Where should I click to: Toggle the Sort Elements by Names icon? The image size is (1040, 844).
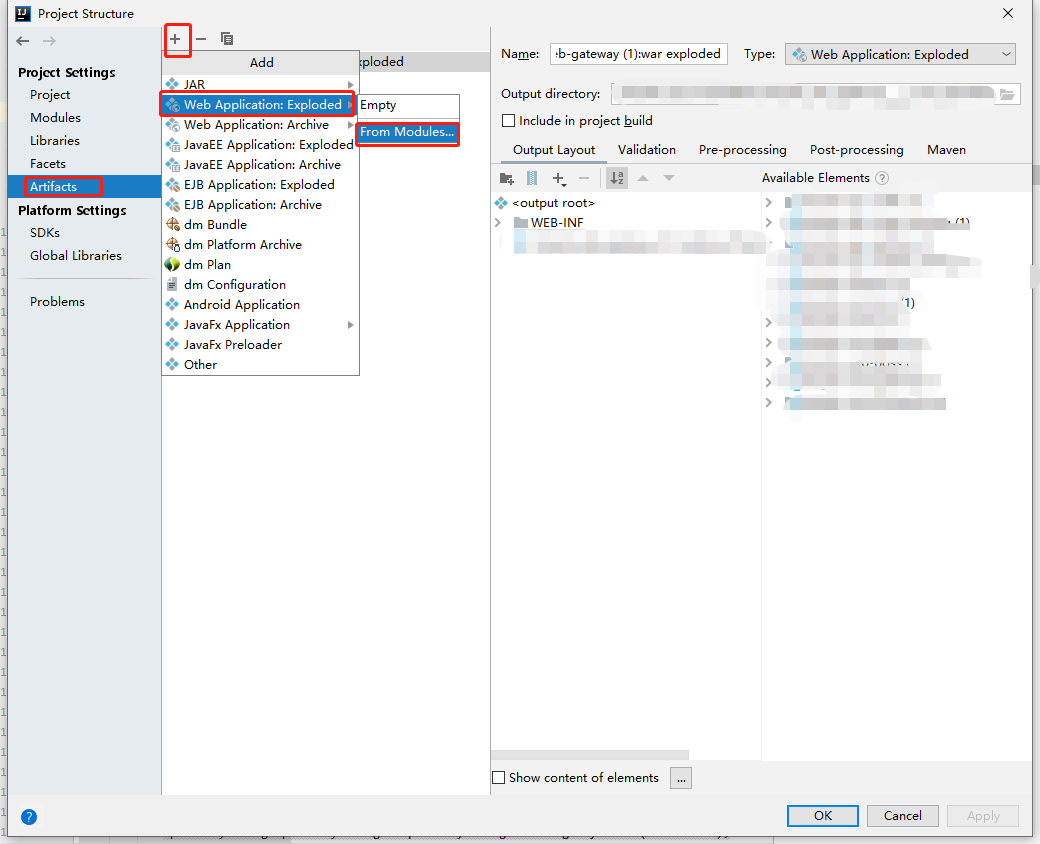tap(617, 178)
